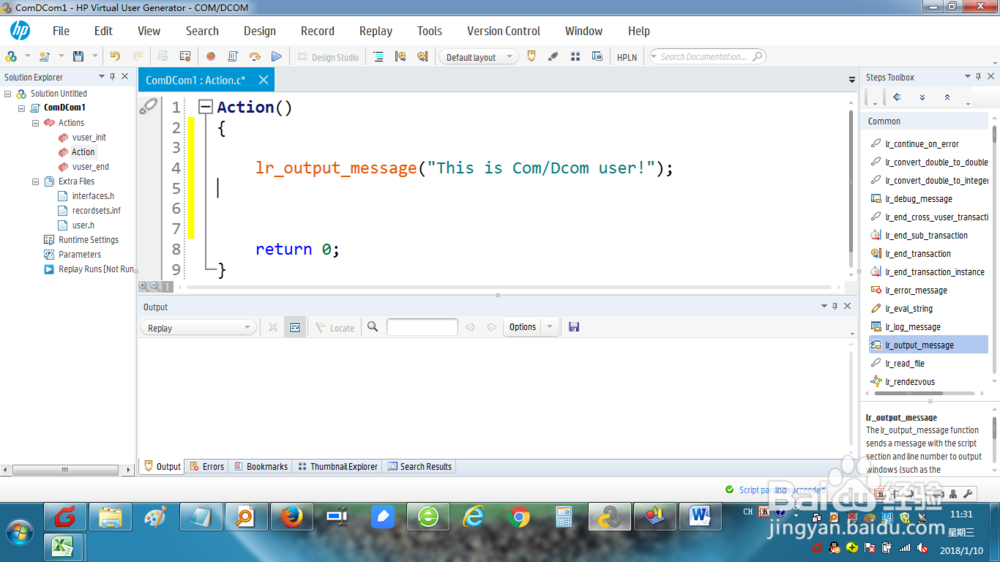Click the Locate button in Output
Screen dimensions: 1000x562
pyautogui.click(x=335, y=328)
